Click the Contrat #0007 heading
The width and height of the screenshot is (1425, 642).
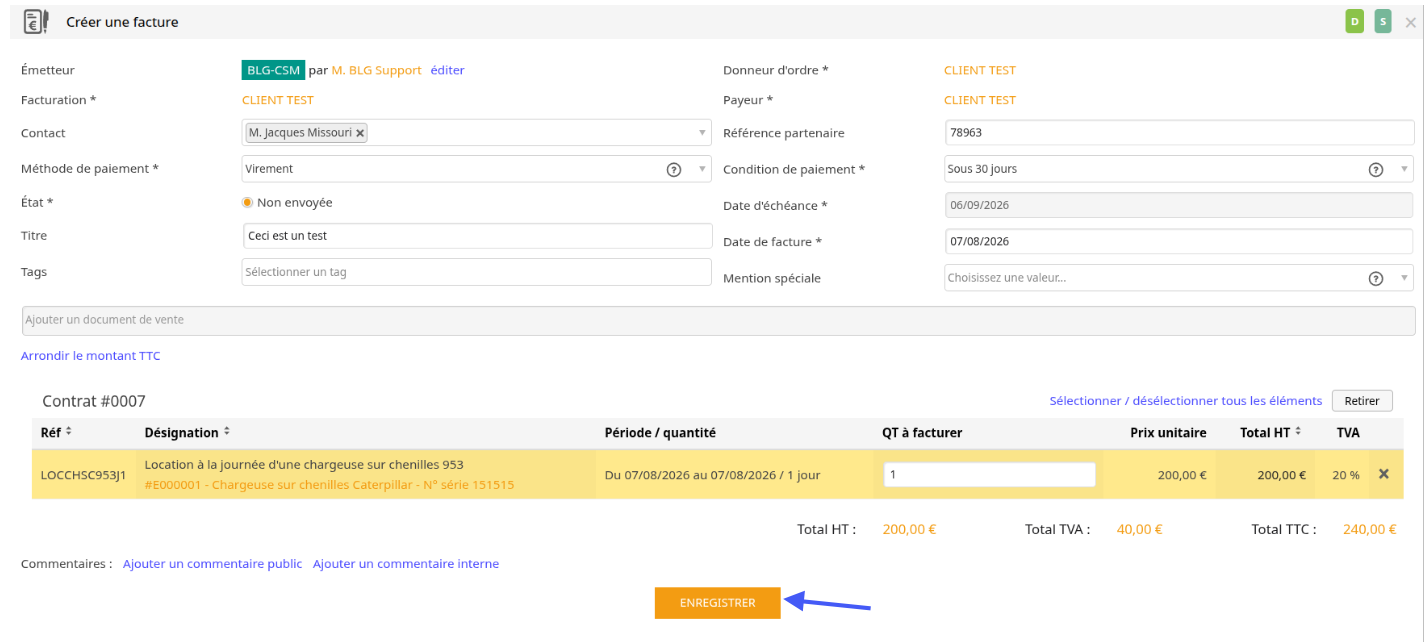point(94,401)
